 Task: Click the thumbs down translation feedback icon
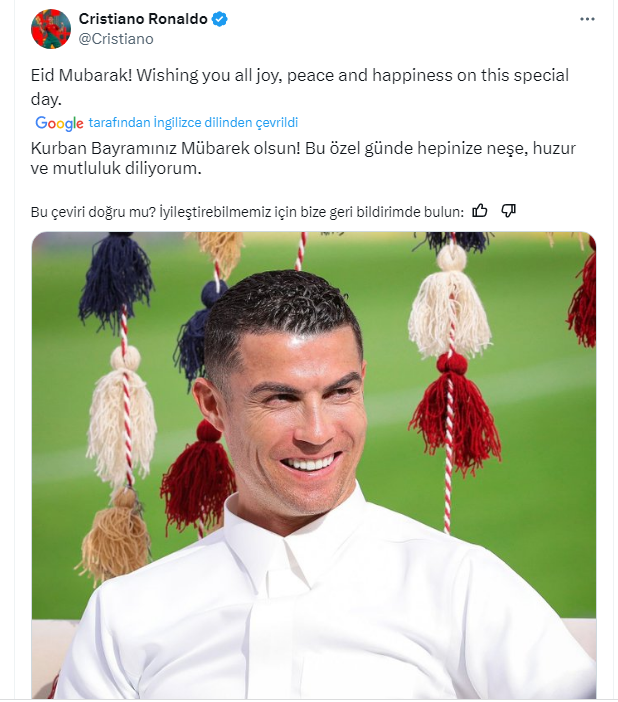tap(508, 210)
